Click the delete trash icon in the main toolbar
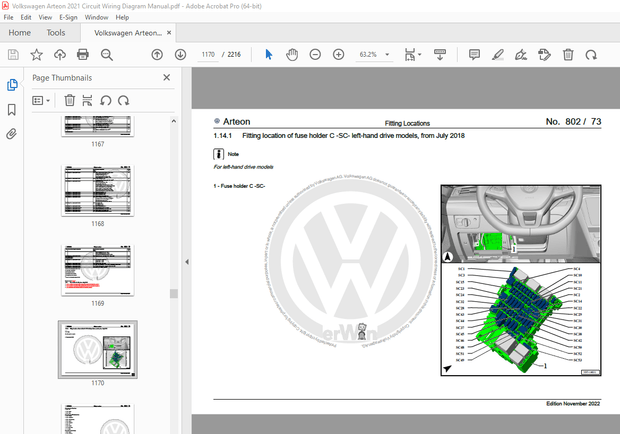The width and height of the screenshot is (620, 434). 568,55
